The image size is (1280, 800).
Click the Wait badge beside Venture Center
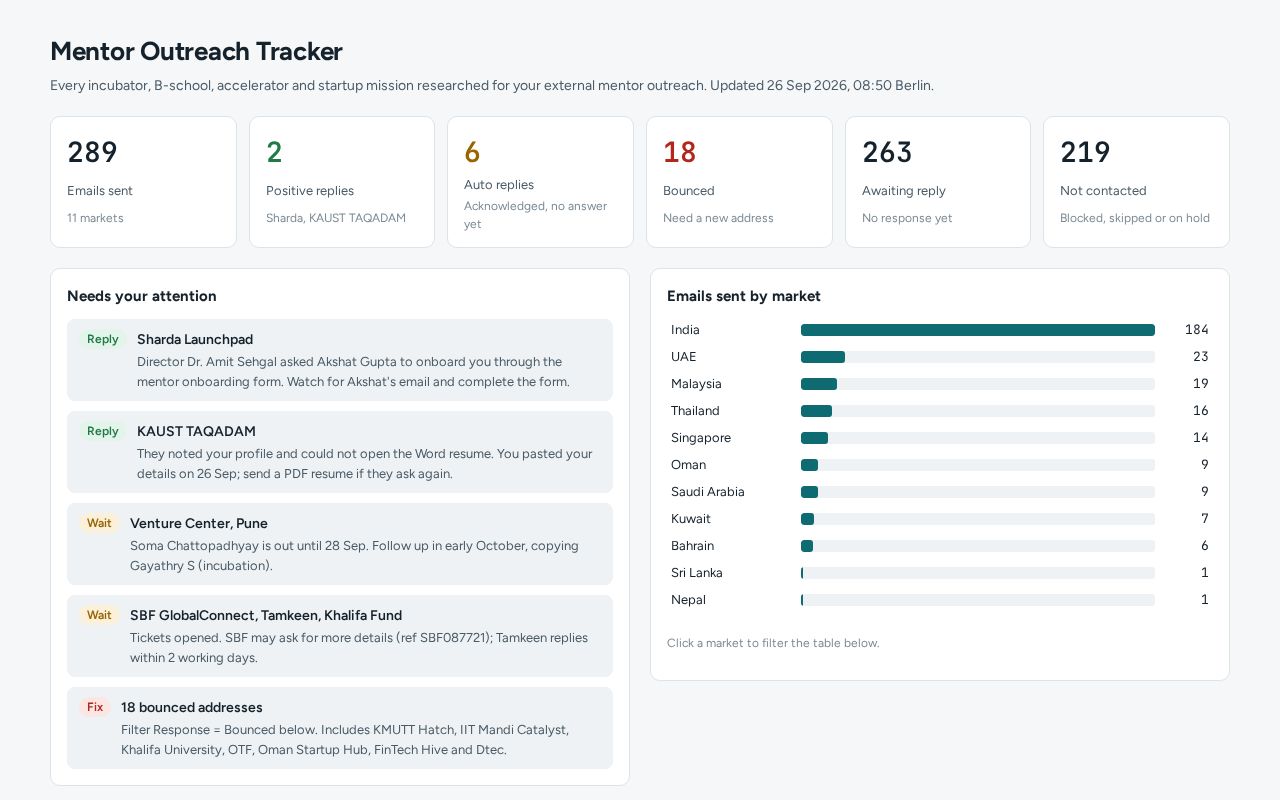(x=99, y=523)
